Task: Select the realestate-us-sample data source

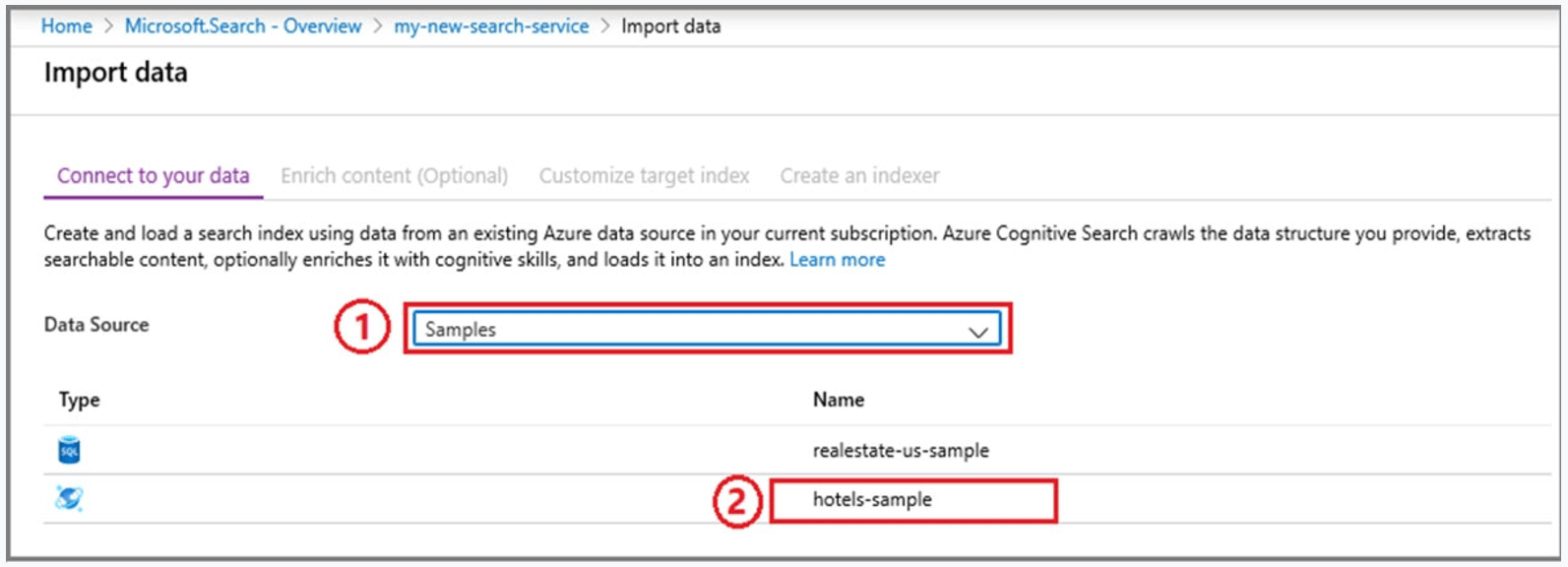Action: pyautogui.click(x=901, y=450)
